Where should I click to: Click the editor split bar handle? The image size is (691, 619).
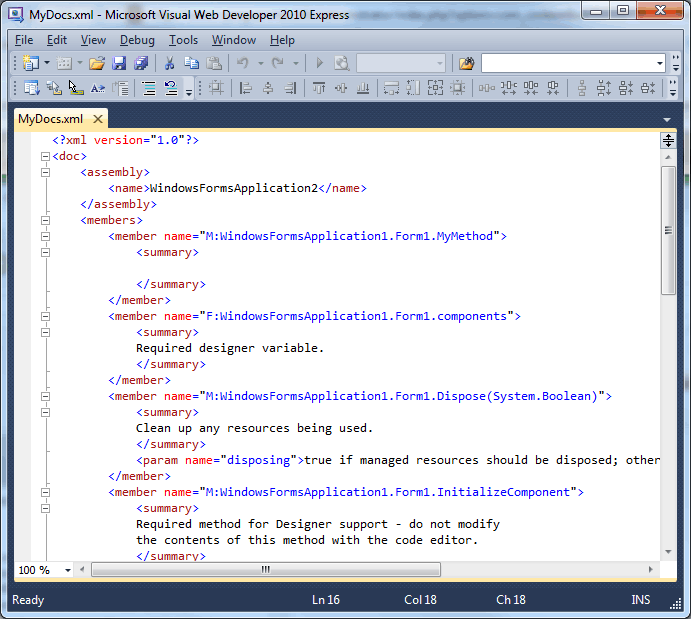coord(668,141)
